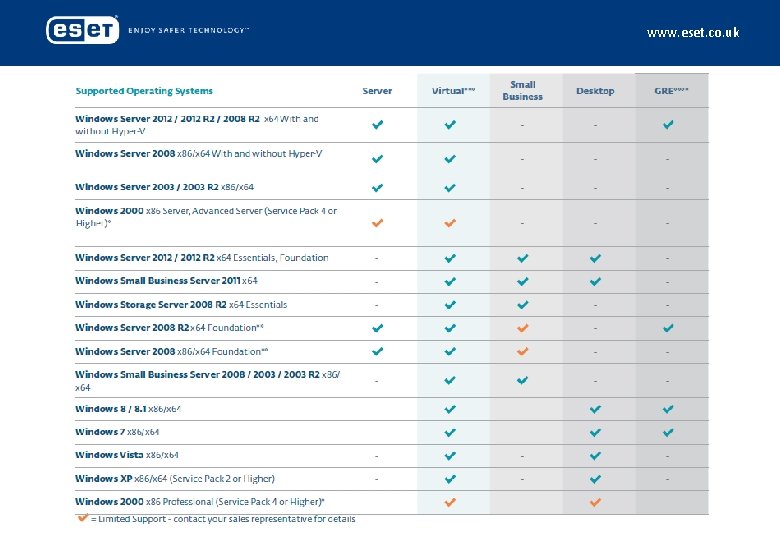Click the orange Limited Support legend checkmark

(82, 518)
